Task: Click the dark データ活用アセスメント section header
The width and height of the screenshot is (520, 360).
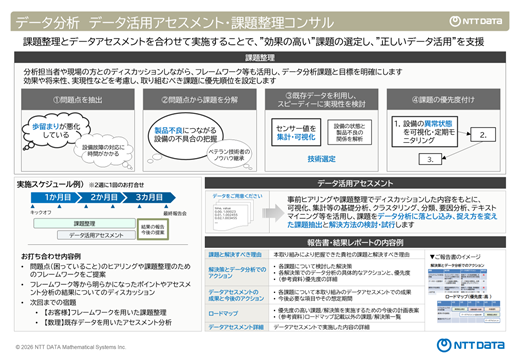Action: click(355, 183)
